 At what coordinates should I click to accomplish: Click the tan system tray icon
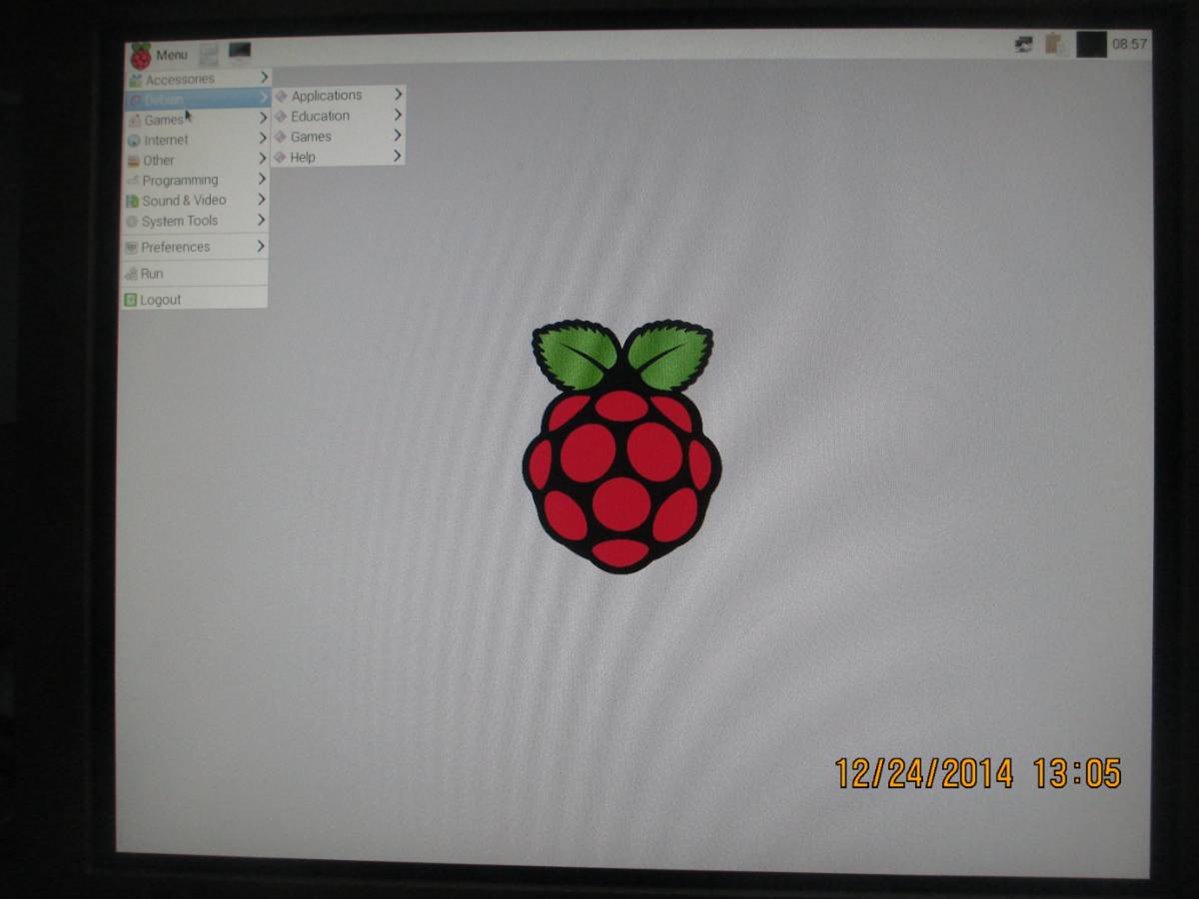click(x=1053, y=46)
